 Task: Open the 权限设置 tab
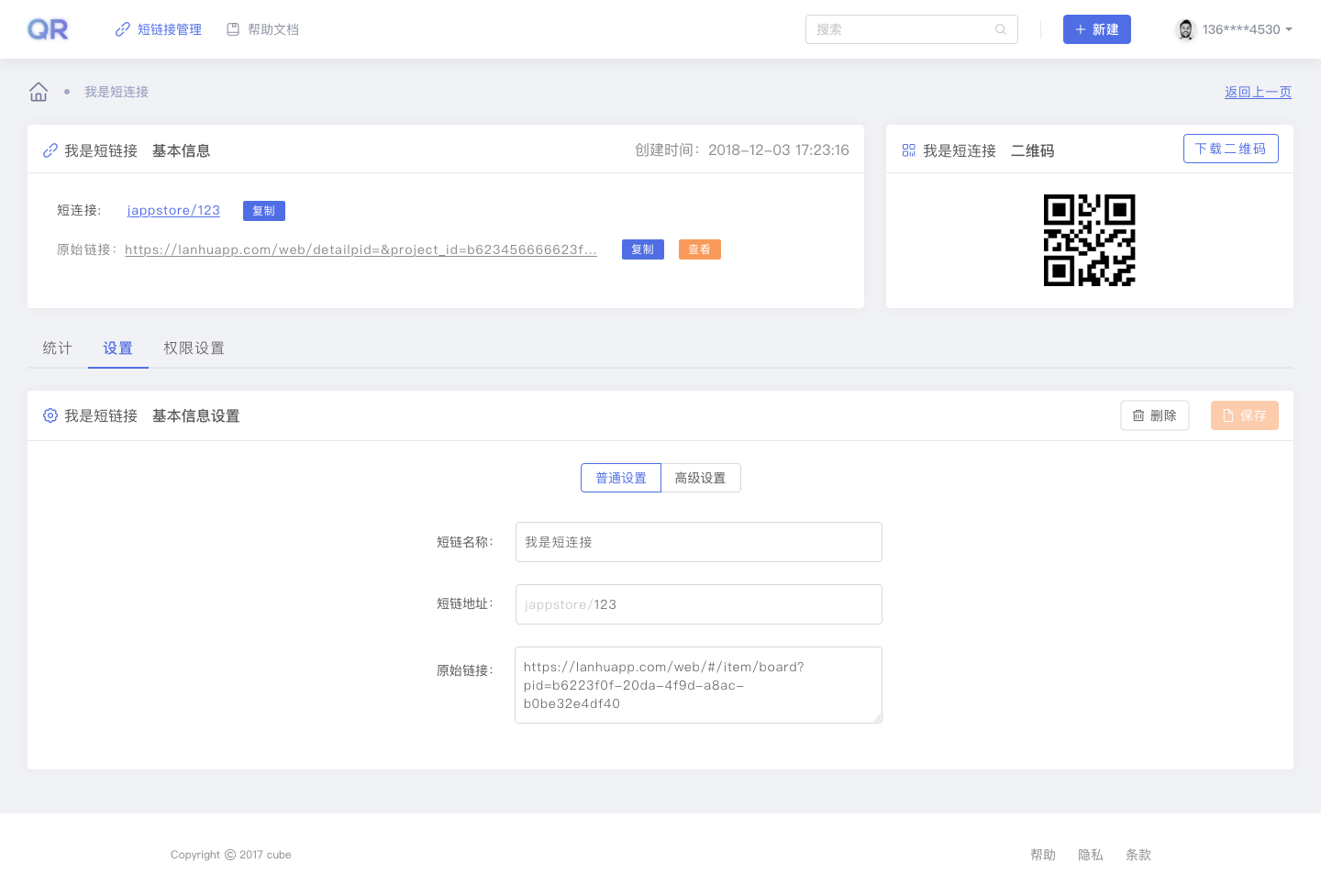tap(194, 348)
